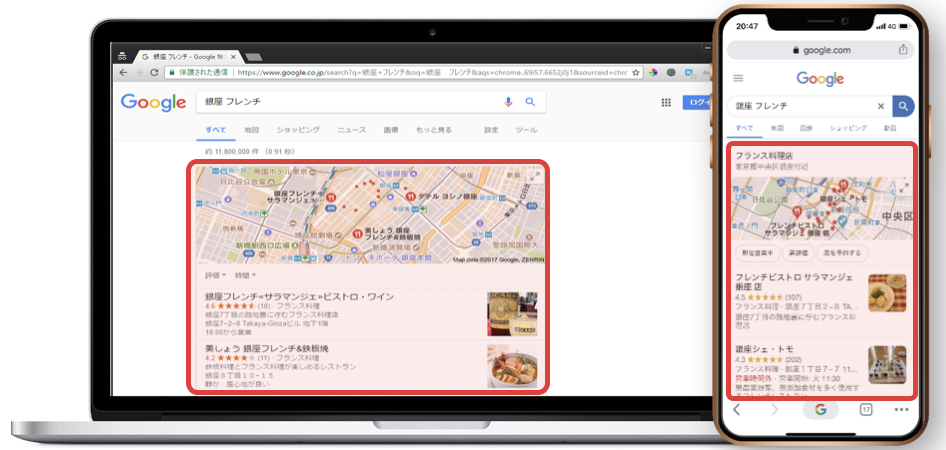Click the desktop Google search input field

coord(350,102)
